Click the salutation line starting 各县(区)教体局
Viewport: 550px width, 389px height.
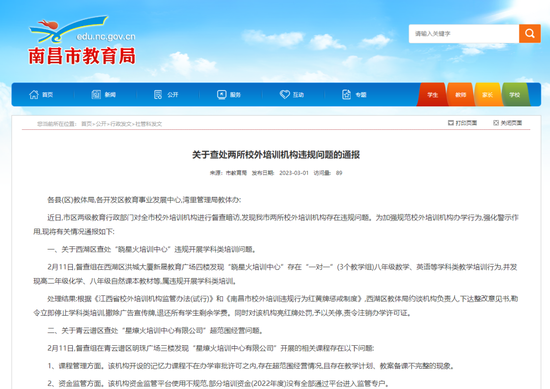tap(144, 200)
